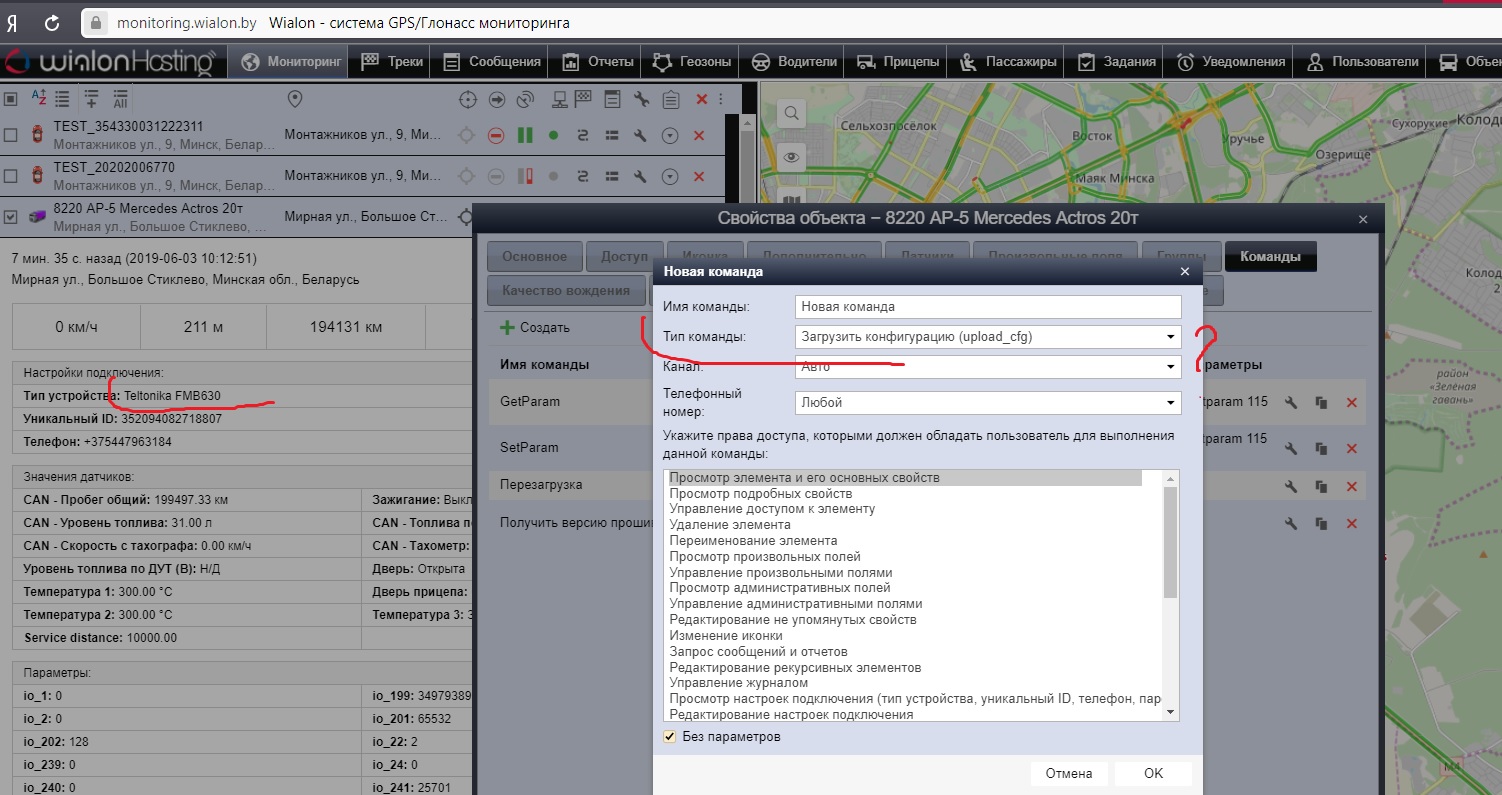Click the OK button in Новая команда

[x=1153, y=773]
